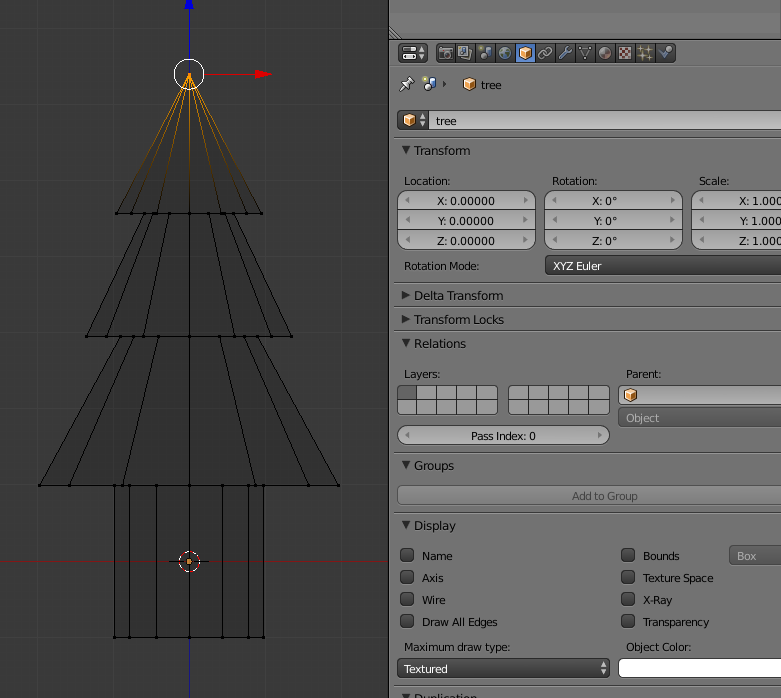Image resolution: width=781 pixels, height=698 pixels.
Task: Enable the Draw All Edges checkbox
Action: [x=407, y=621]
